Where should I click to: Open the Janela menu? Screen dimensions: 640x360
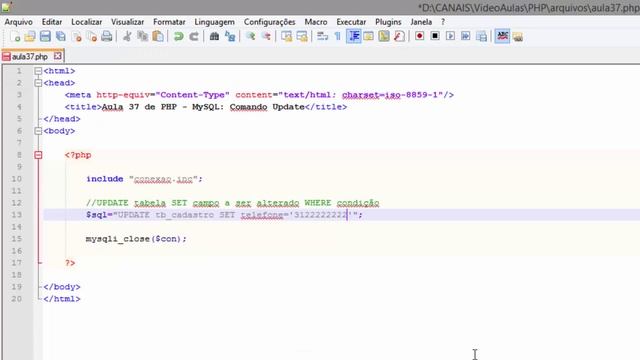pos(421,22)
